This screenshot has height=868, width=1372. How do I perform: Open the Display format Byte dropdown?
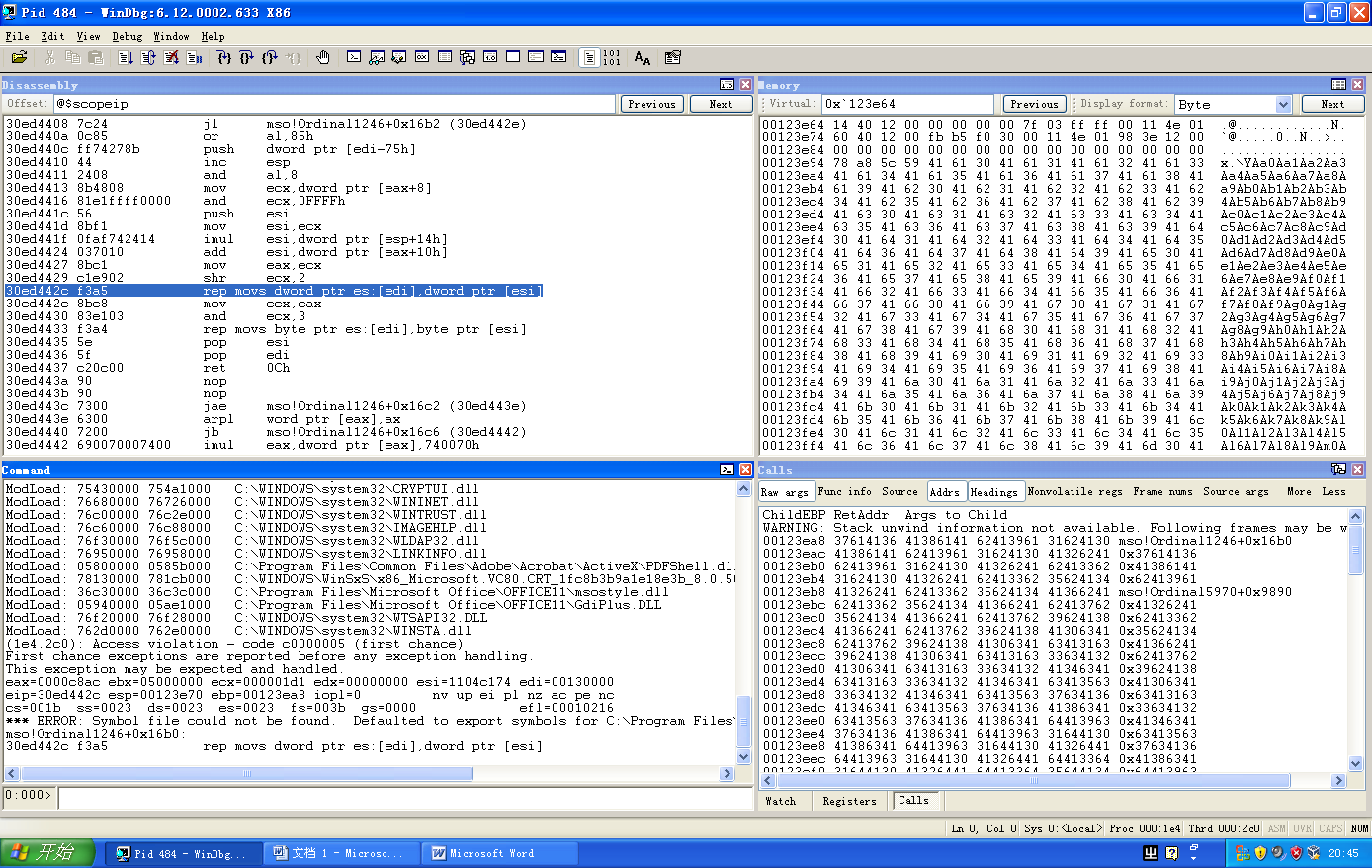[1283, 104]
